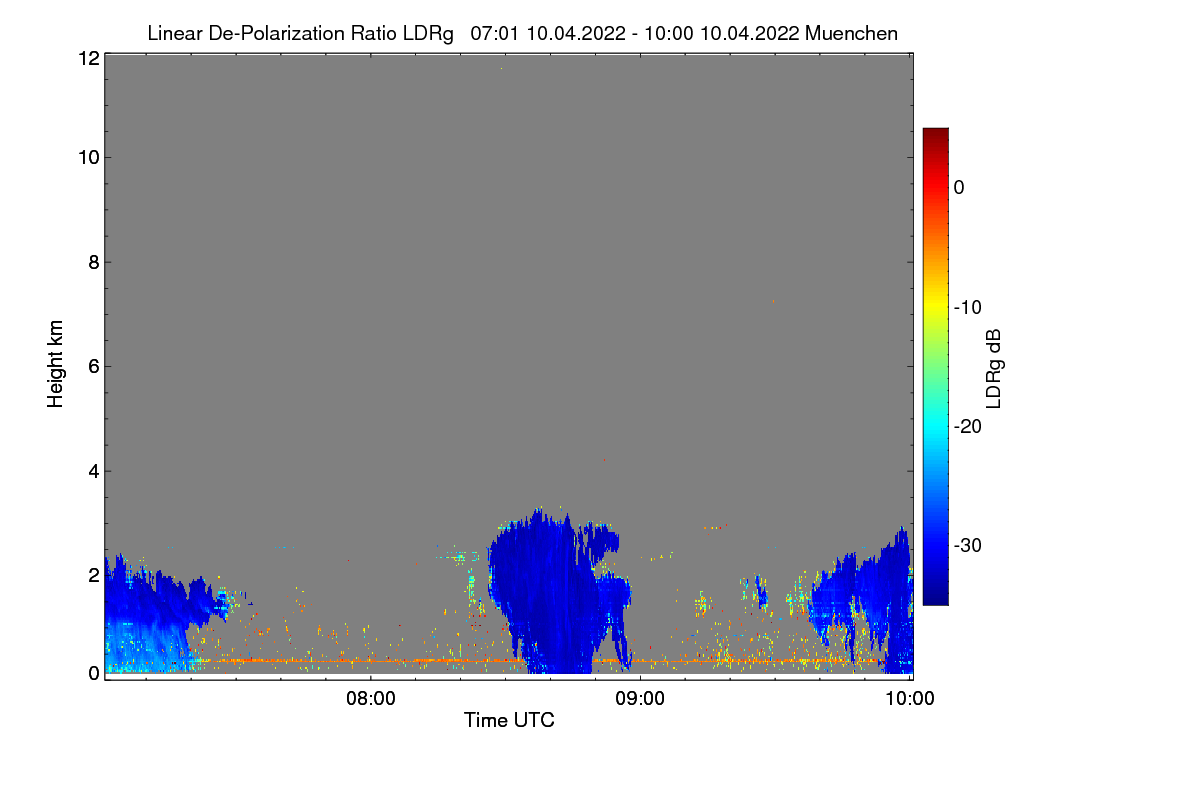The width and height of the screenshot is (1200, 800).
Task: Click the plot title 'Linear De-Polarization Ratio LDRg'
Action: pyautogui.click(x=300, y=33)
